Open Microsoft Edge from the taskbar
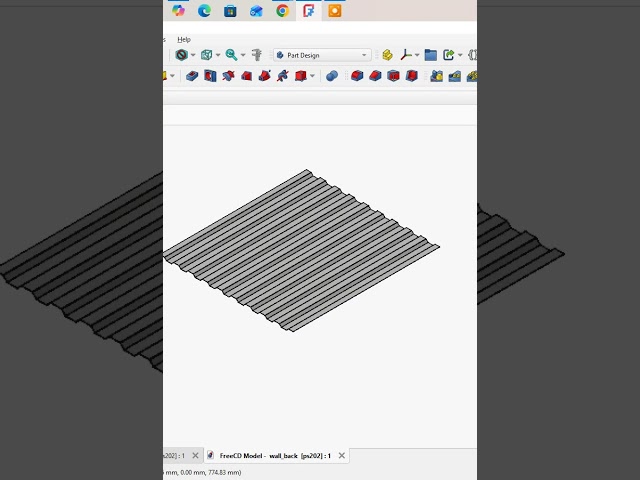Screen dimensions: 640x480 204,11
